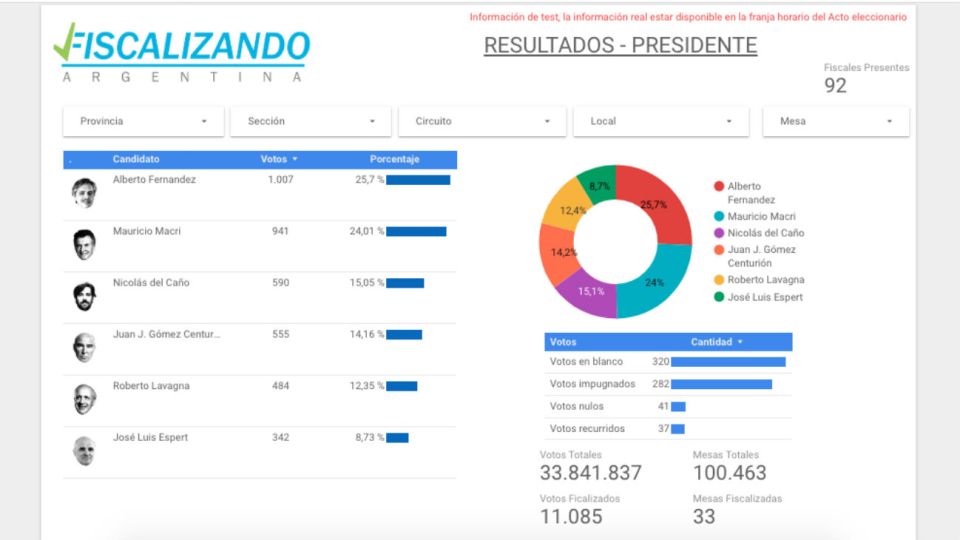Screen dimensions: 960x540
Task: Click the vote count '941'
Action: [x=280, y=231]
